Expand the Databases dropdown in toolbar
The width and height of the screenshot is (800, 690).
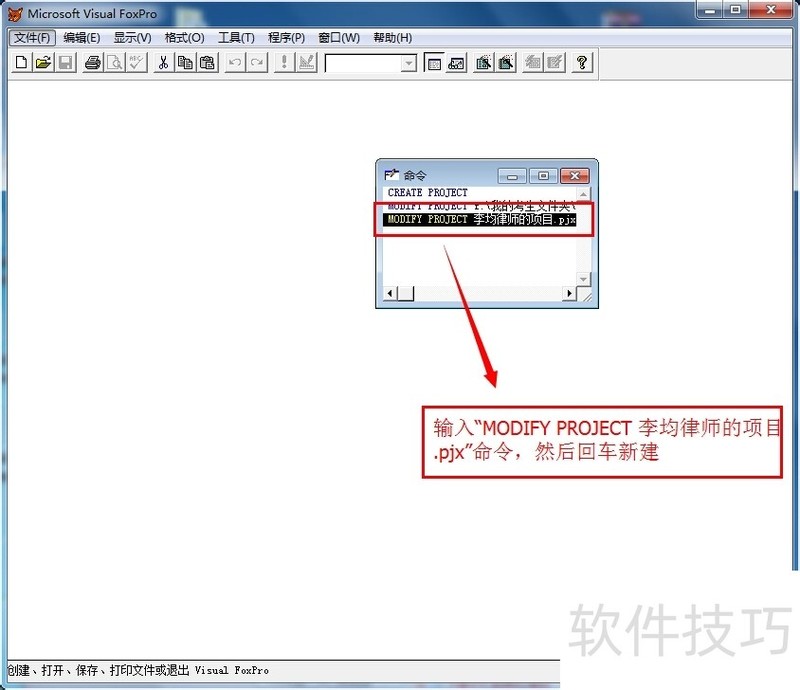click(408, 63)
